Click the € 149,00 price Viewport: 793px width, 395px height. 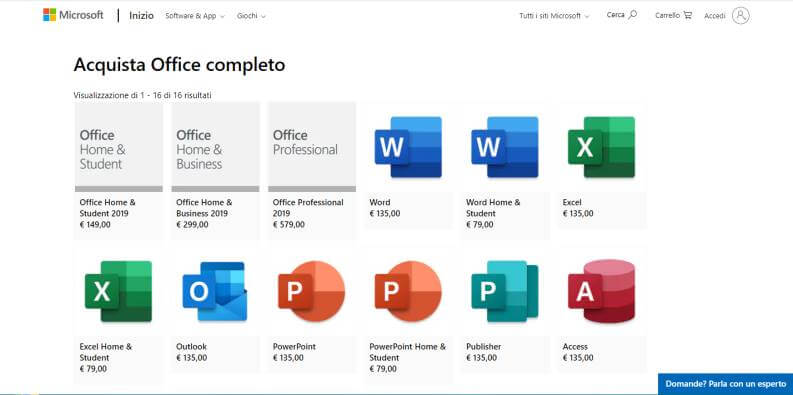(95, 225)
